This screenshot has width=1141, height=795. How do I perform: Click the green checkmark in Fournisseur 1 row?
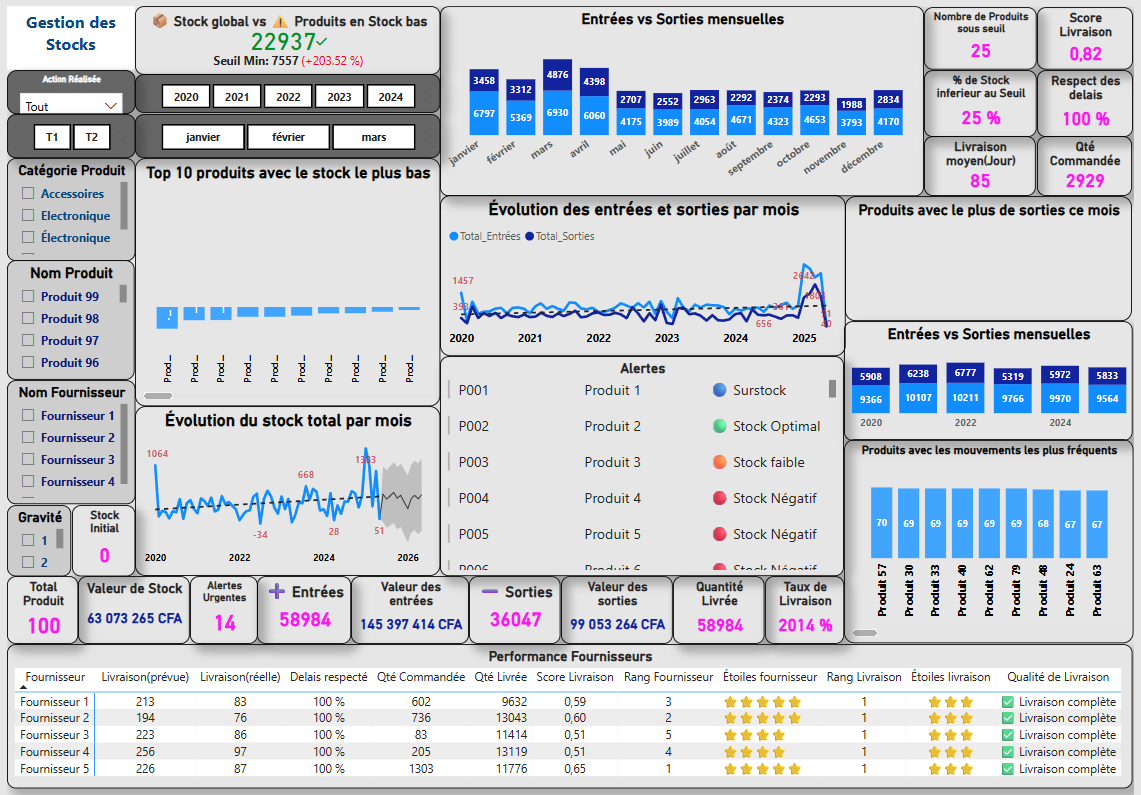(1008, 702)
